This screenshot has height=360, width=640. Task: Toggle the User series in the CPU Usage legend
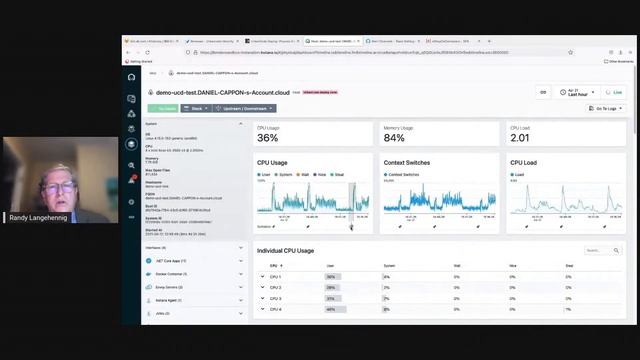click(x=264, y=175)
